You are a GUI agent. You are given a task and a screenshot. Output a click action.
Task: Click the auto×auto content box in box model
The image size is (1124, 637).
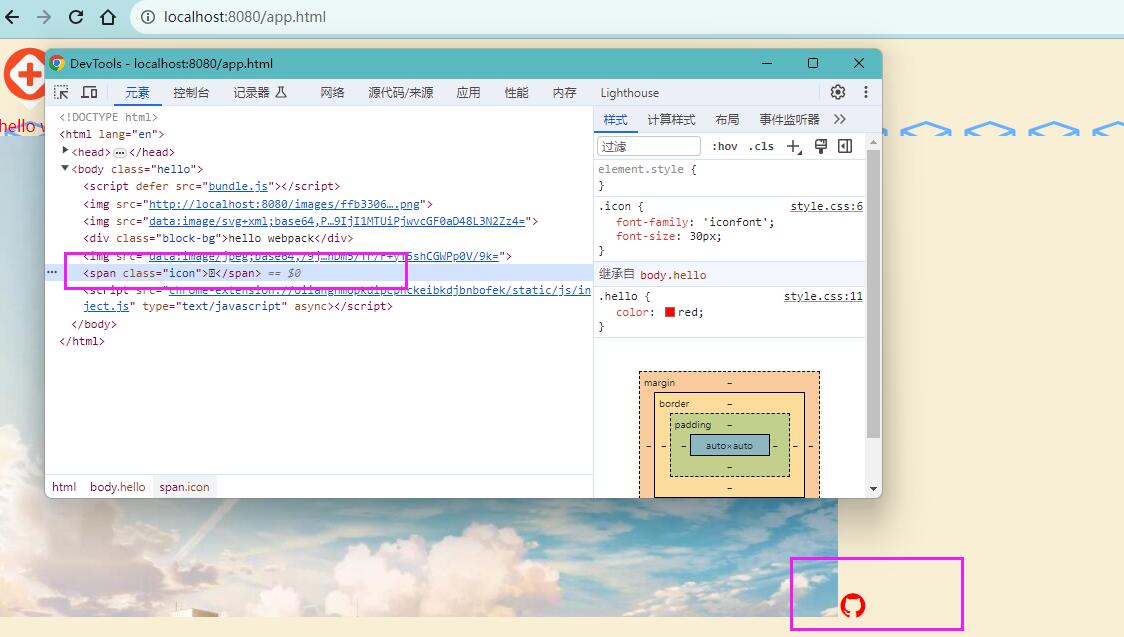pos(730,445)
